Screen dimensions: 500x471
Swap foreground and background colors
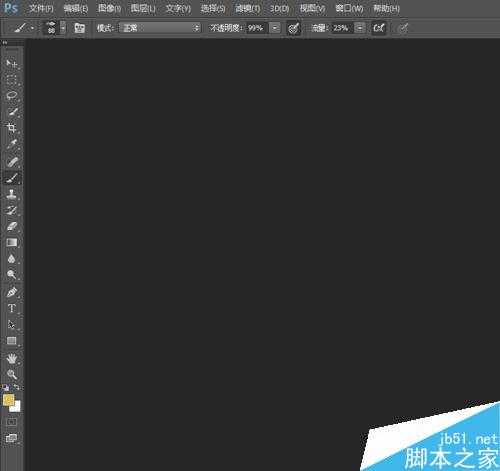(16, 387)
